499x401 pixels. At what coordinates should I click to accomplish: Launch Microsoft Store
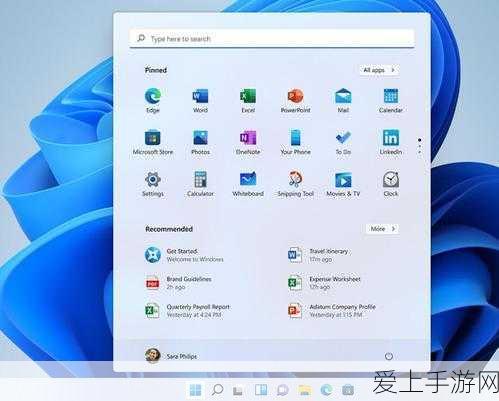click(153, 142)
